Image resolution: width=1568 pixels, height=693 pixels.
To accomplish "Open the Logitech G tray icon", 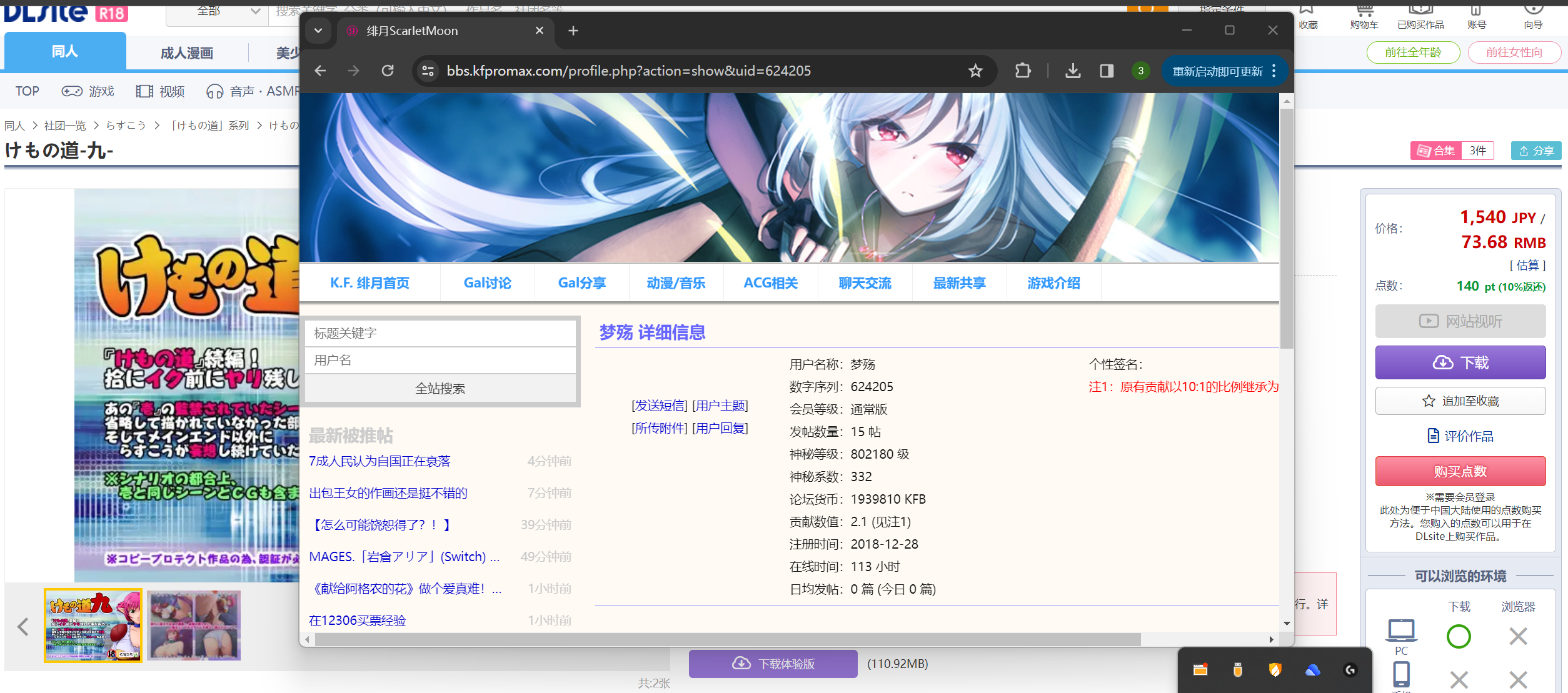I will (1350, 670).
